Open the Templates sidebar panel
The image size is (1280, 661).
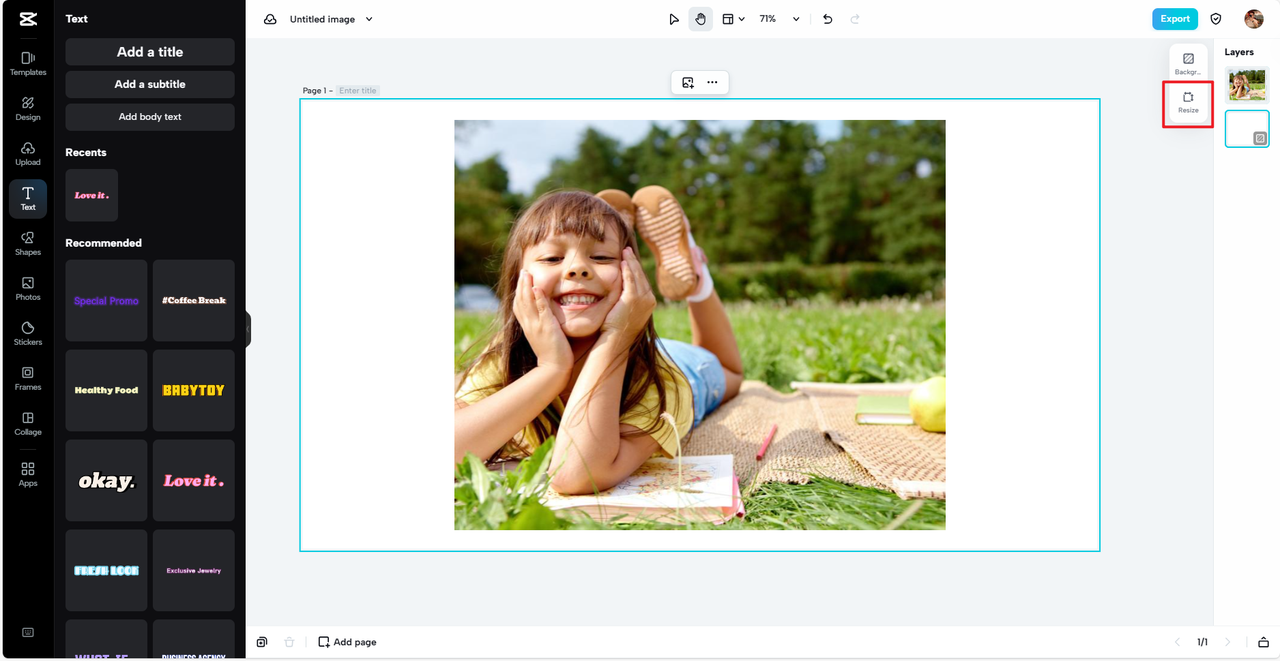28,63
